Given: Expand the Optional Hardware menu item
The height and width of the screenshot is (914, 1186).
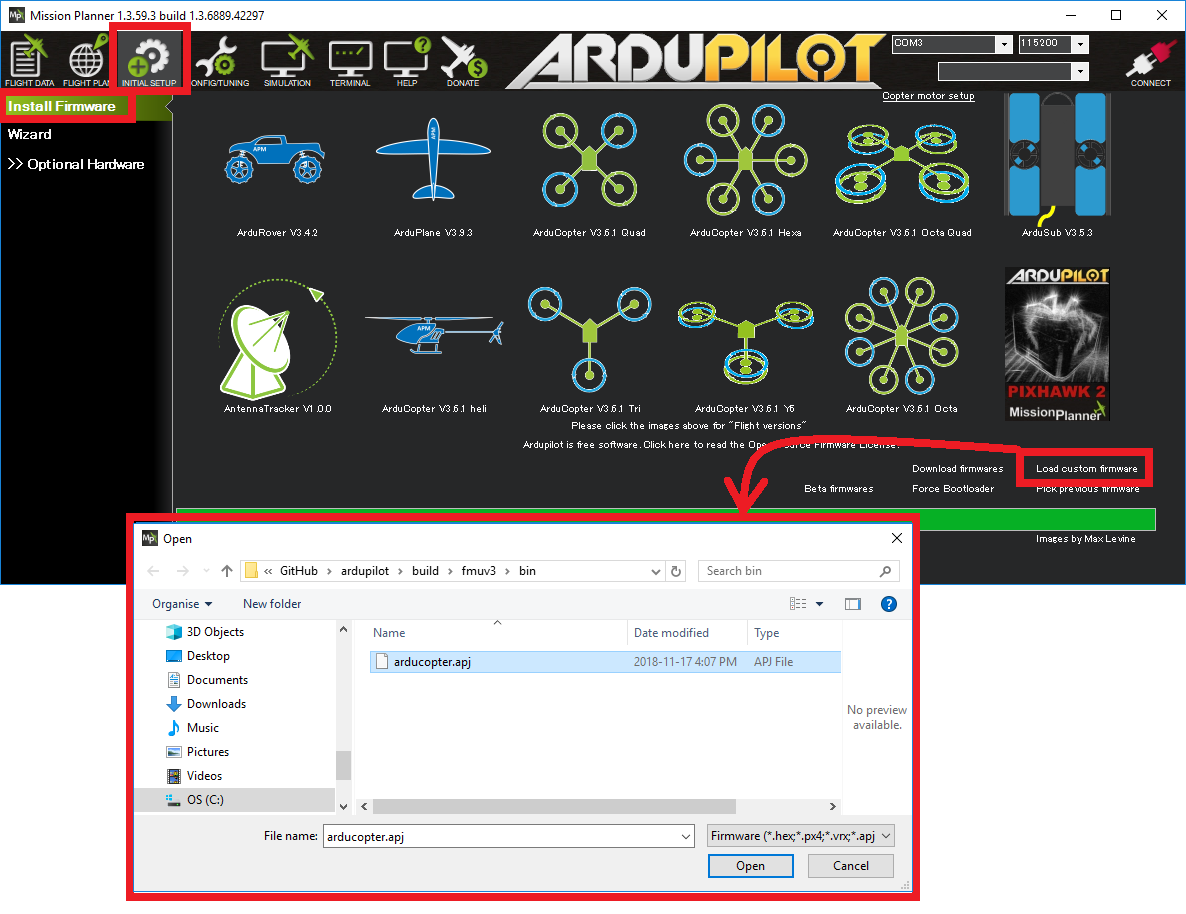Looking at the screenshot, I should pyautogui.click(x=76, y=164).
